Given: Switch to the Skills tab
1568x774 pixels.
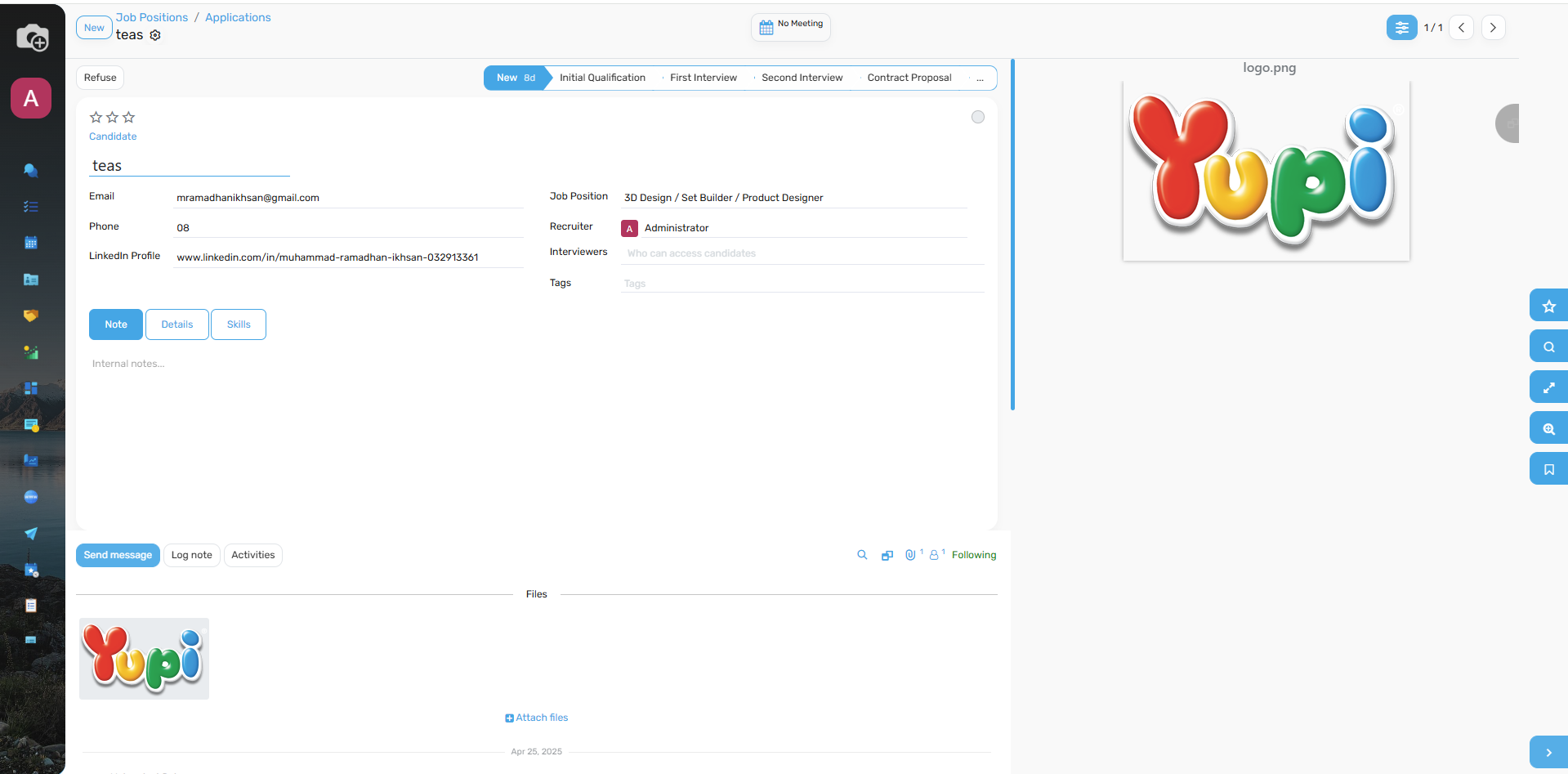Looking at the screenshot, I should (x=239, y=324).
